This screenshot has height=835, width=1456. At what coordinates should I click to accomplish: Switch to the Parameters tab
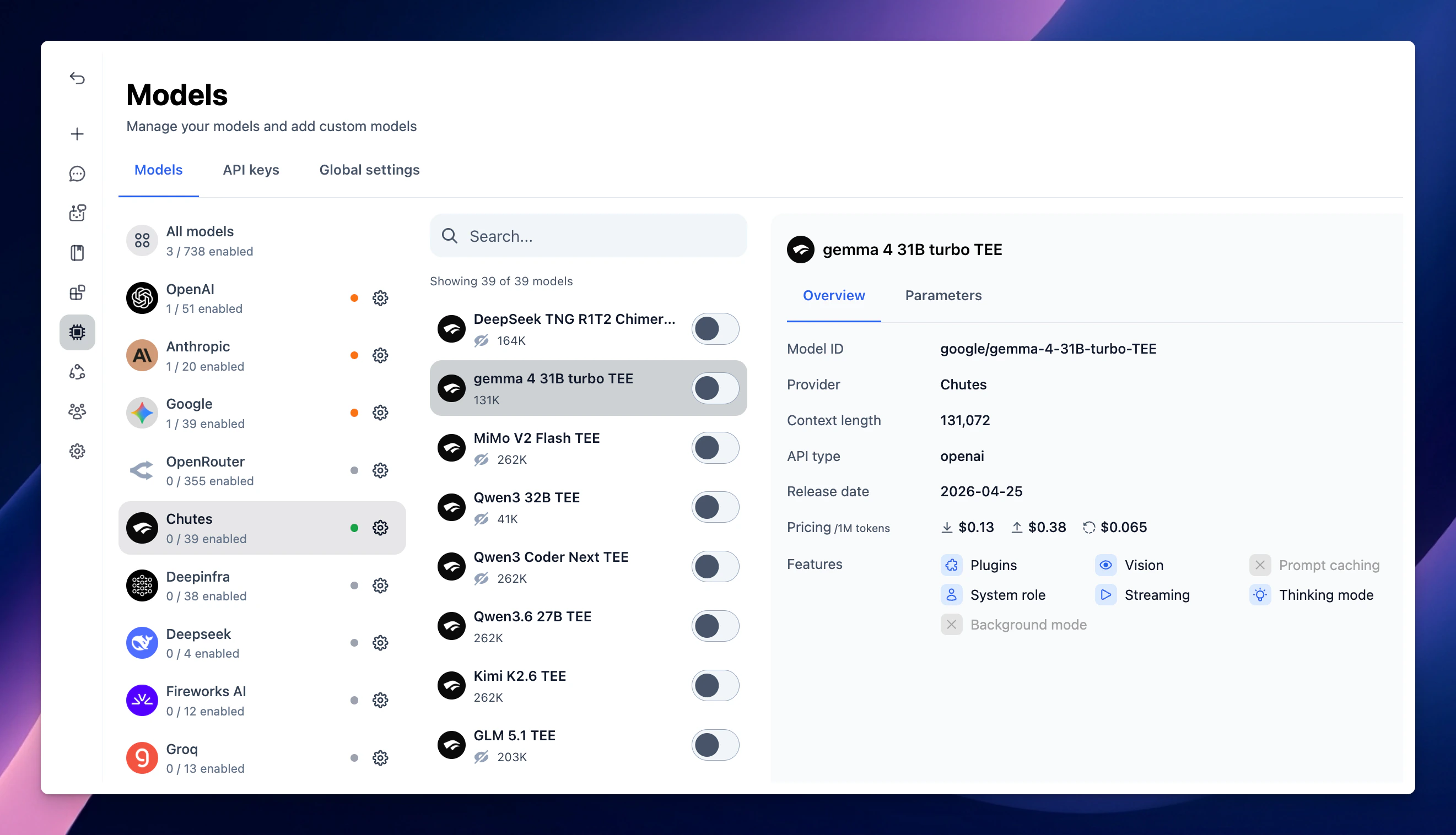click(x=943, y=295)
